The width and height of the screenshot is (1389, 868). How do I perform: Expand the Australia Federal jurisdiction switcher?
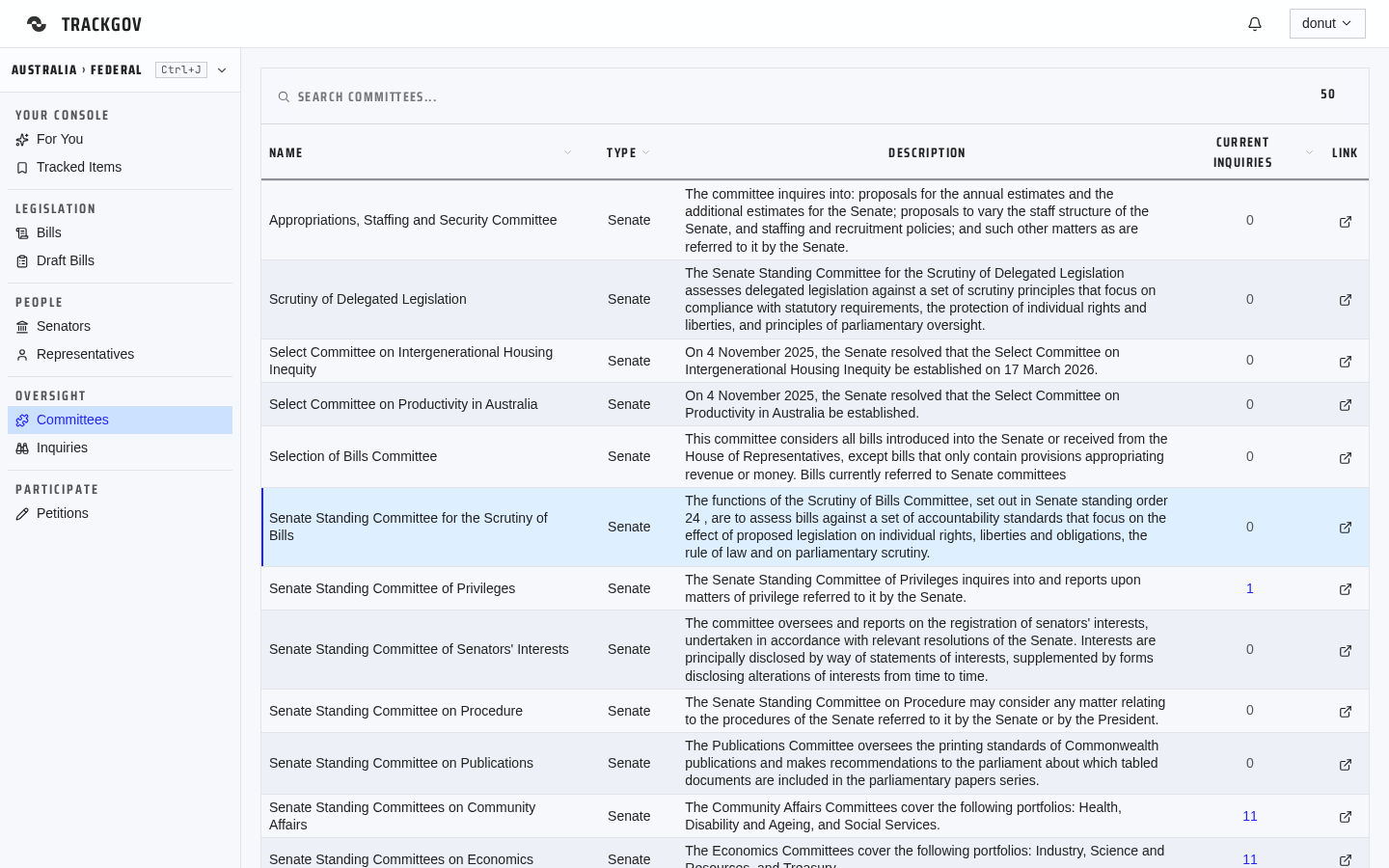[x=222, y=70]
